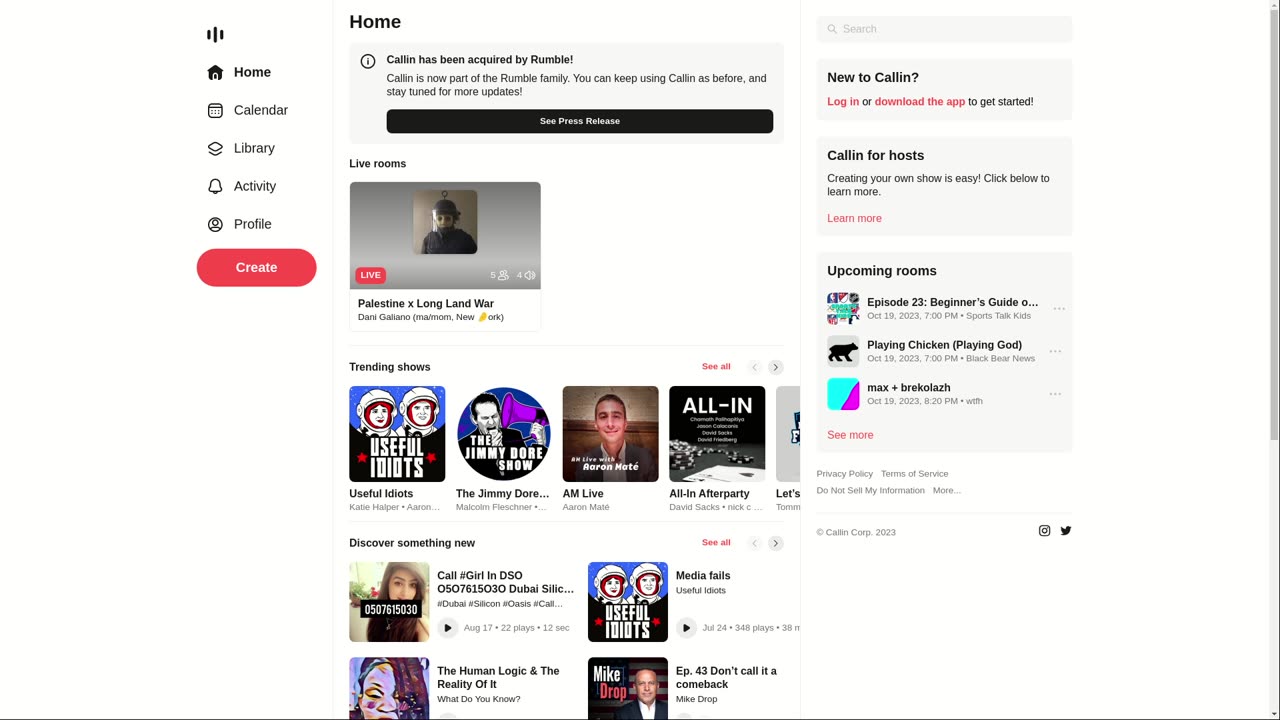Click the Log in link
Screen dimensions: 1280x720
[843, 102]
